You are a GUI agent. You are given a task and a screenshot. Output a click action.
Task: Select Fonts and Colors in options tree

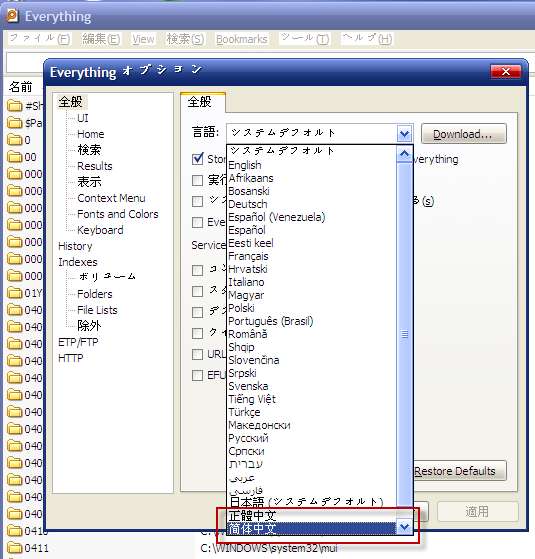(x=118, y=214)
